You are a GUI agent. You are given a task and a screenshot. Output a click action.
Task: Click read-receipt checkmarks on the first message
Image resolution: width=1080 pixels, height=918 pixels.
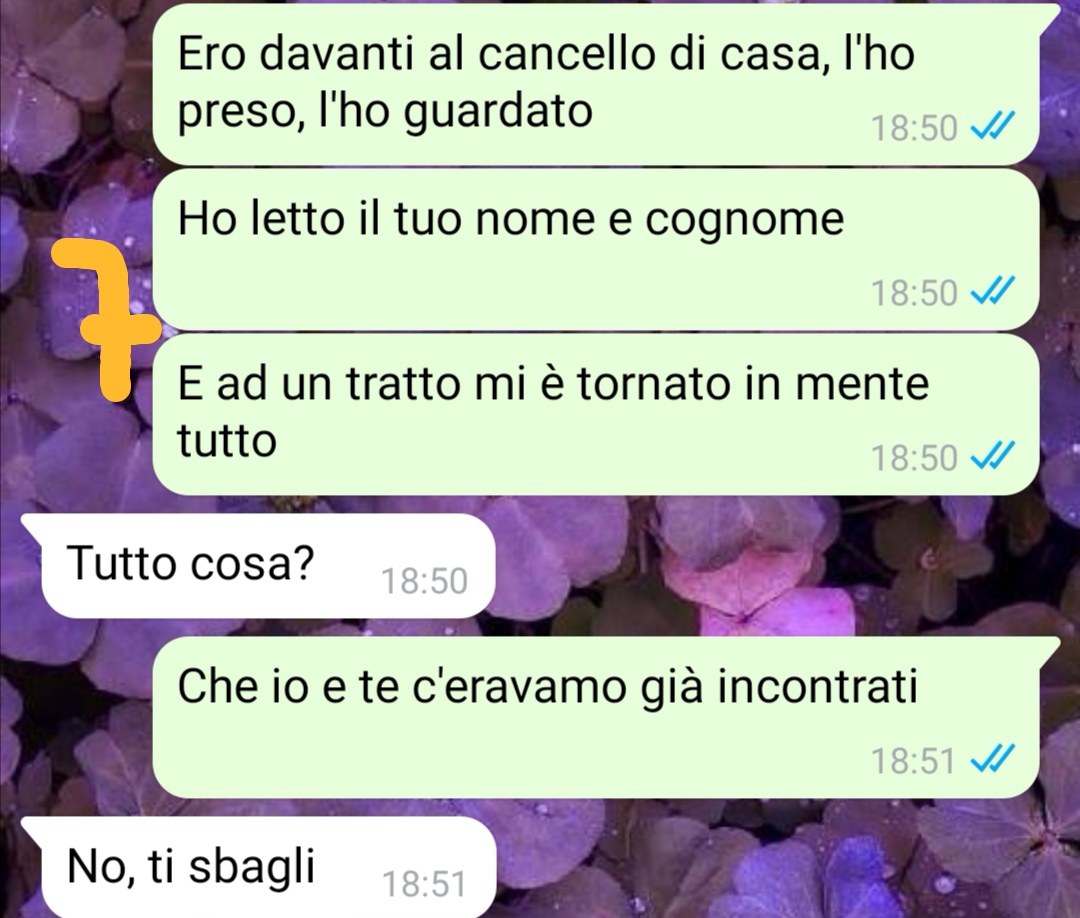[x=992, y=127]
